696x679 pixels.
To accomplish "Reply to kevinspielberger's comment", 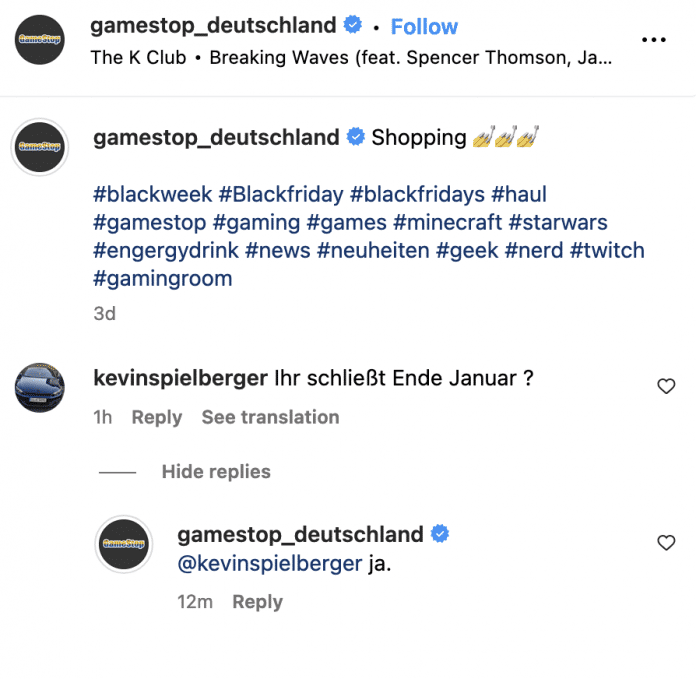I will 157,417.
